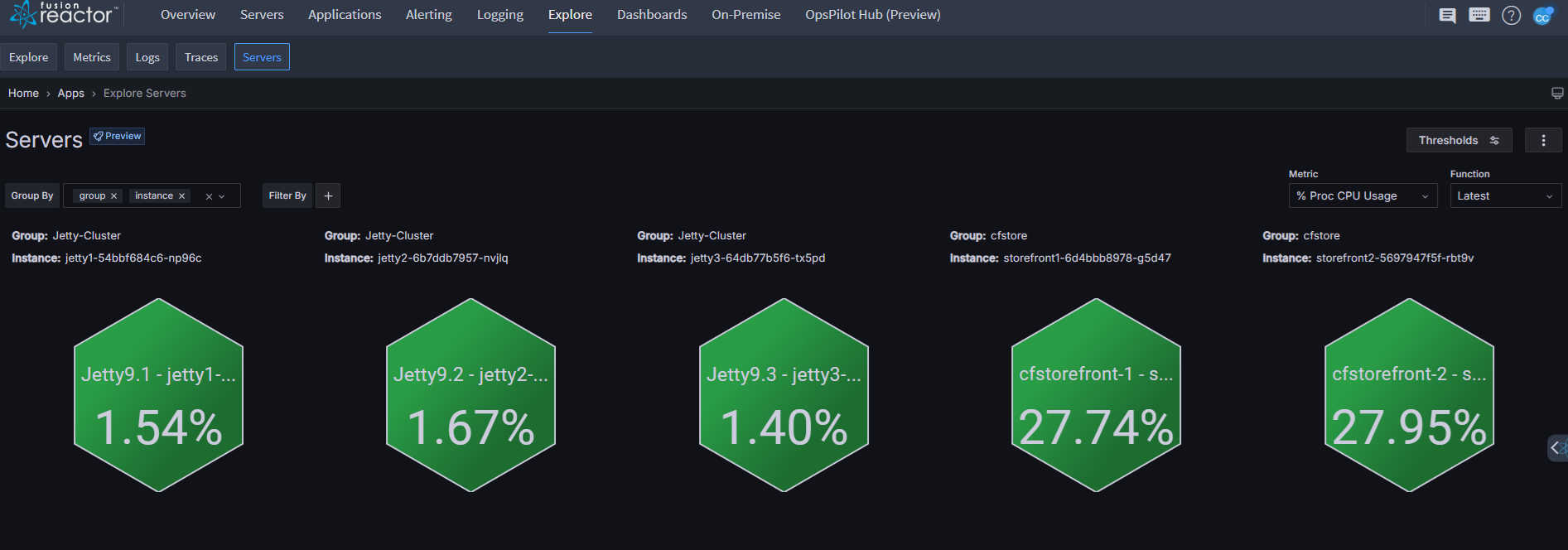The height and width of the screenshot is (550, 1568).
Task: Select the cfstorefront-2 hexagon showing 27.95%
Action: click(x=1409, y=395)
